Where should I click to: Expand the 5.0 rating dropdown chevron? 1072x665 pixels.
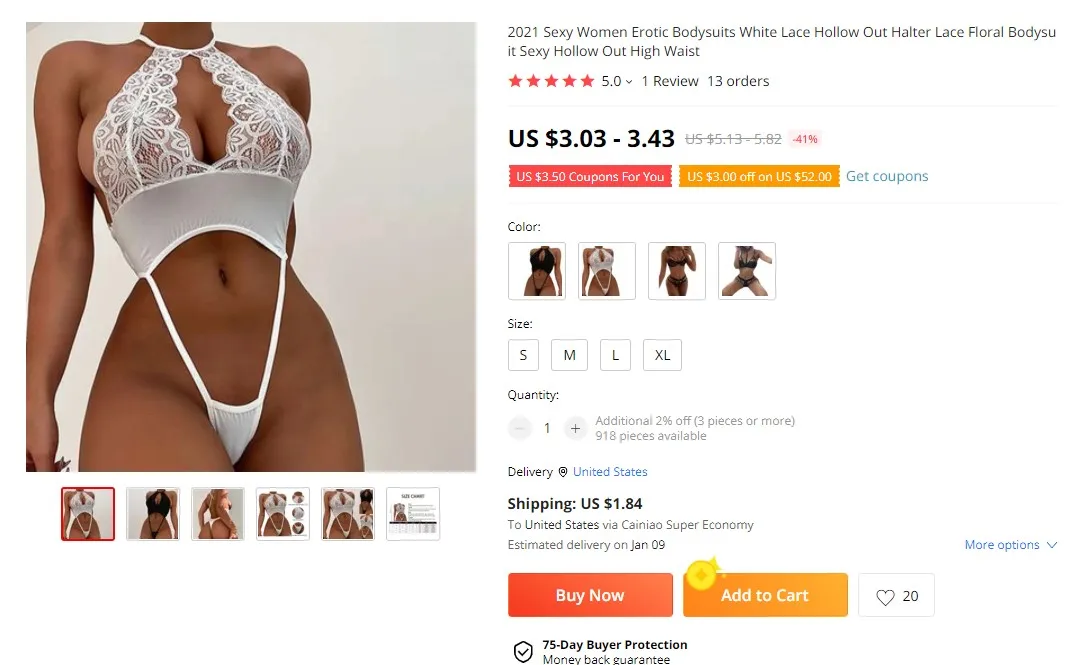tap(629, 82)
